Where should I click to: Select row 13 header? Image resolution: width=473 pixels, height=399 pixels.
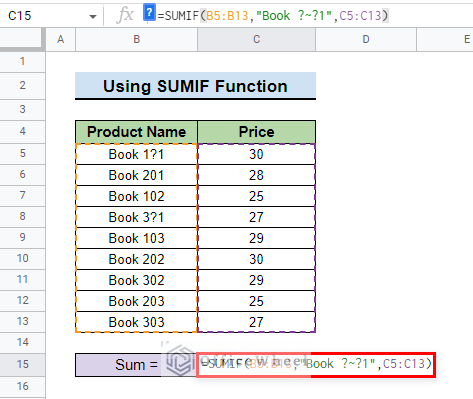22,322
